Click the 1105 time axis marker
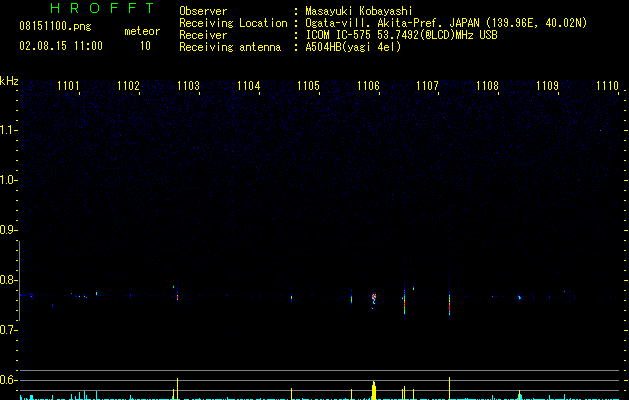The height and width of the screenshot is (400, 629). click(308, 85)
